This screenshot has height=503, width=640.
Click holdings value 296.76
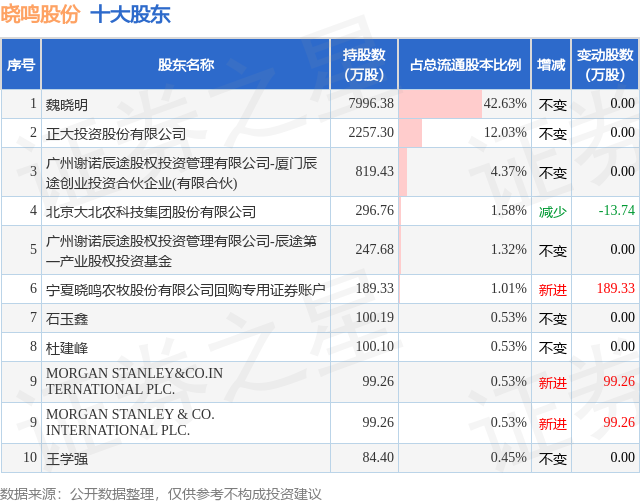pos(374,210)
